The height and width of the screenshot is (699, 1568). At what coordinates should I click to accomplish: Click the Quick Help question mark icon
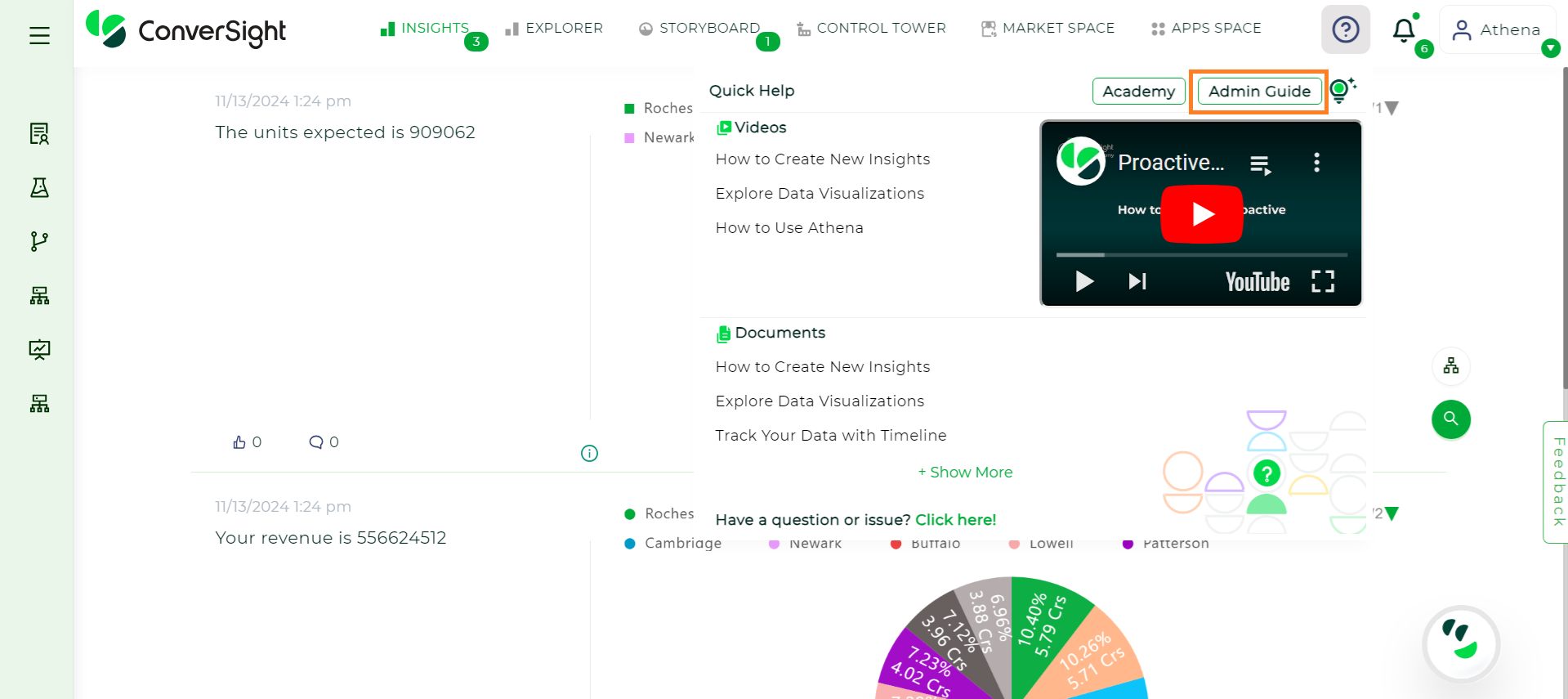tap(1345, 29)
